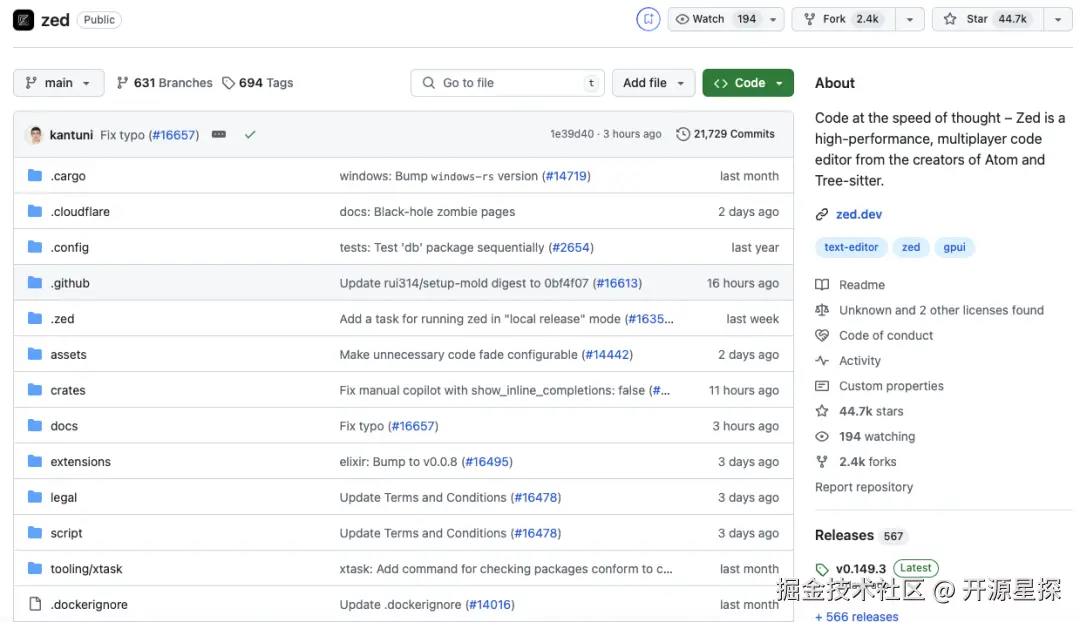This screenshot has width=1080, height=622.
Task: Select the text-editor topic tag
Action: (x=851, y=247)
